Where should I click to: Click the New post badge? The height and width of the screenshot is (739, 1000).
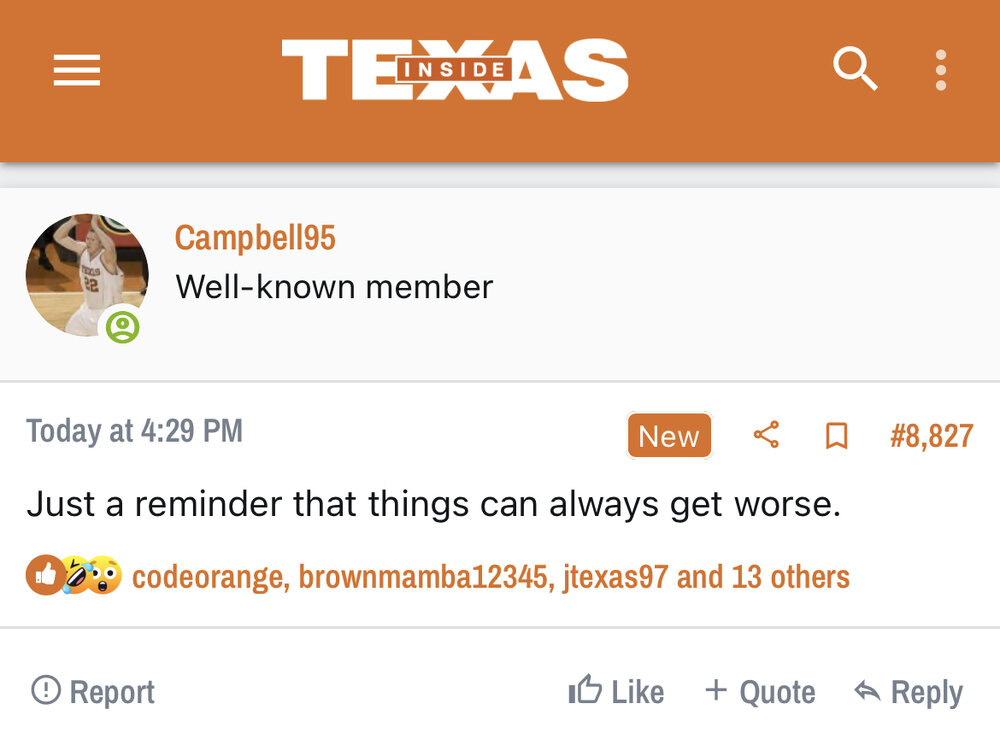pyautogui.click(x=669, y=436)
